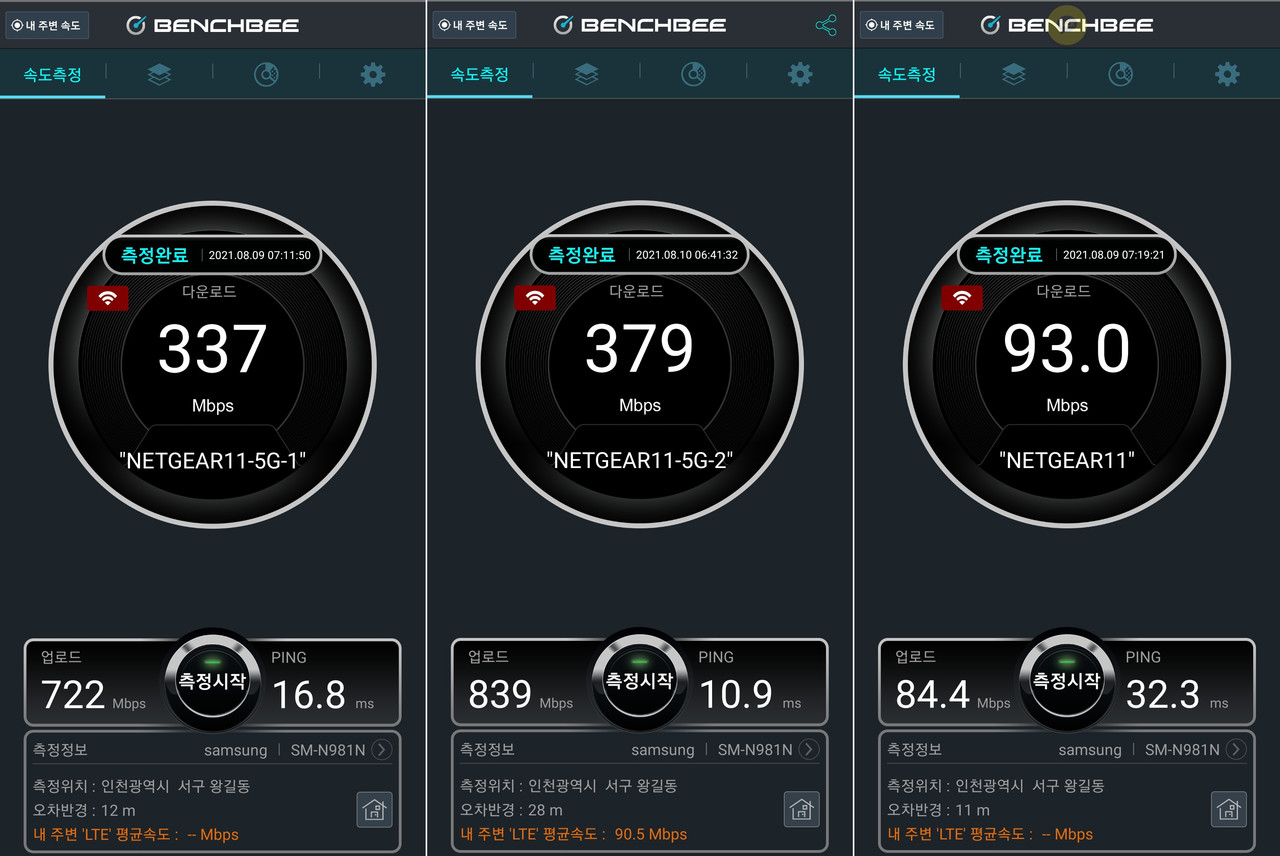This screenshot has width=1280, height=856.
Task: Tap the BENCHBEE logo above the 379 Mbps result
Action: coord(640,25)
